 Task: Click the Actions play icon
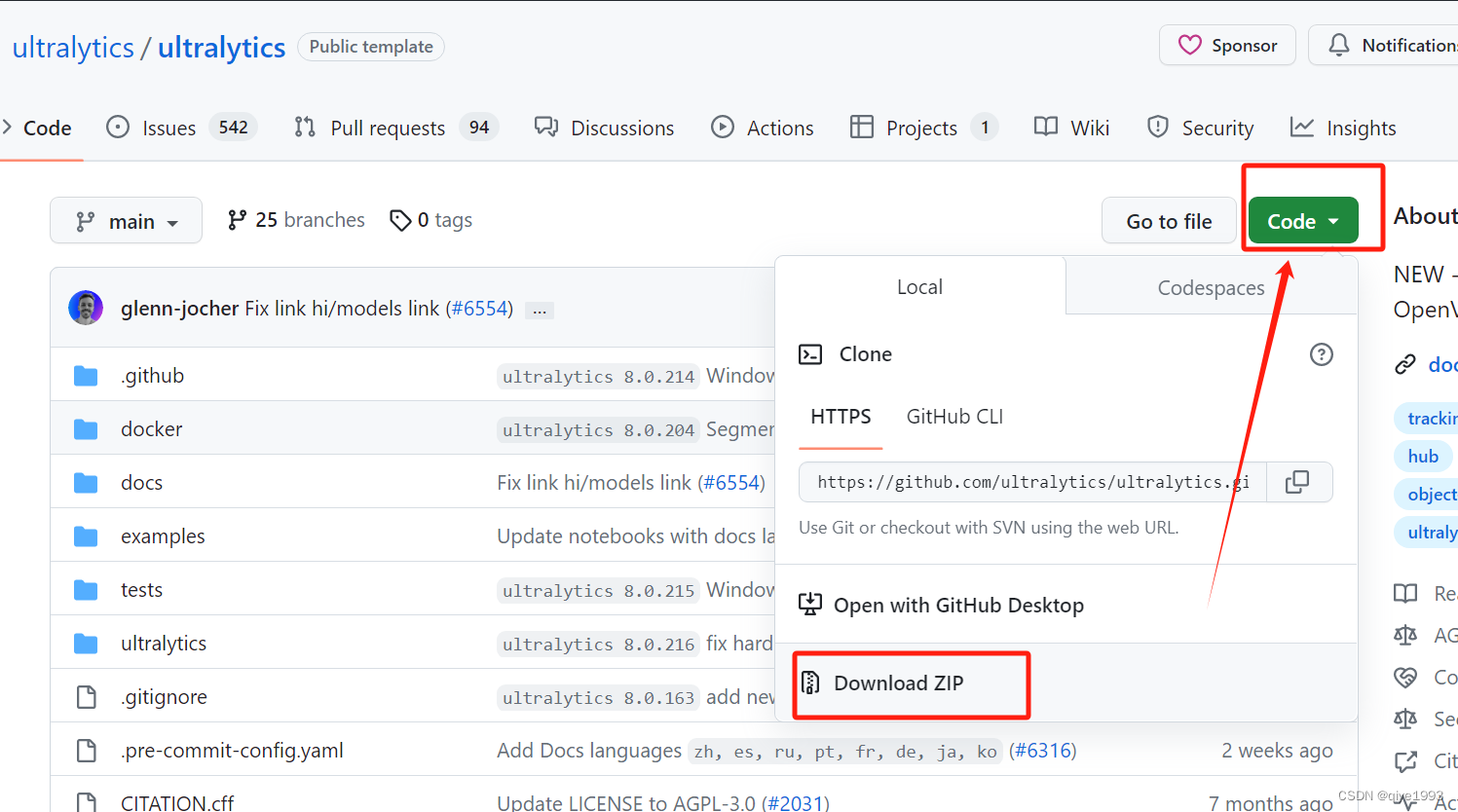pos(723,127)
